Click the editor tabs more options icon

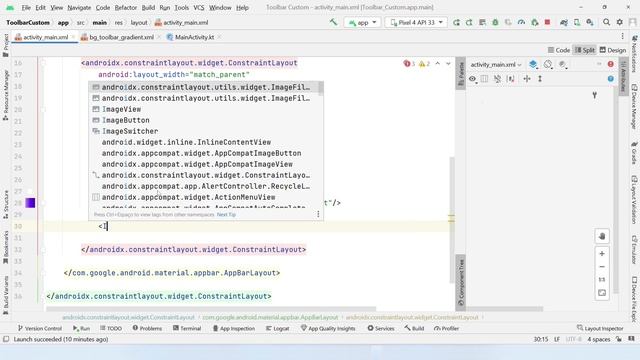[622, 37]
